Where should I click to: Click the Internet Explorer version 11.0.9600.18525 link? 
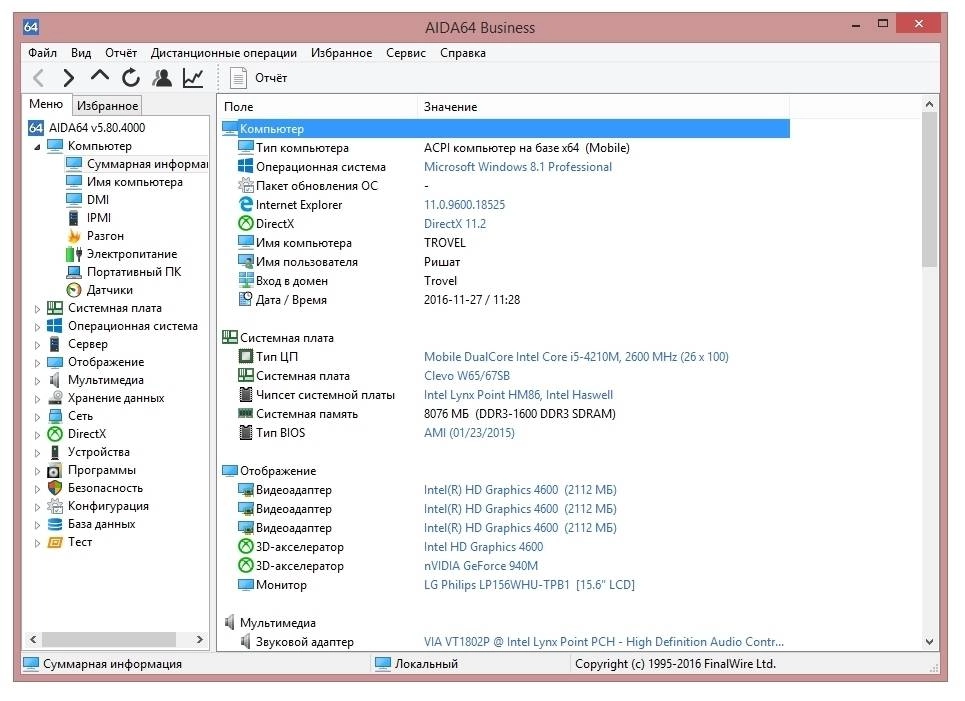tap(464, 205)
